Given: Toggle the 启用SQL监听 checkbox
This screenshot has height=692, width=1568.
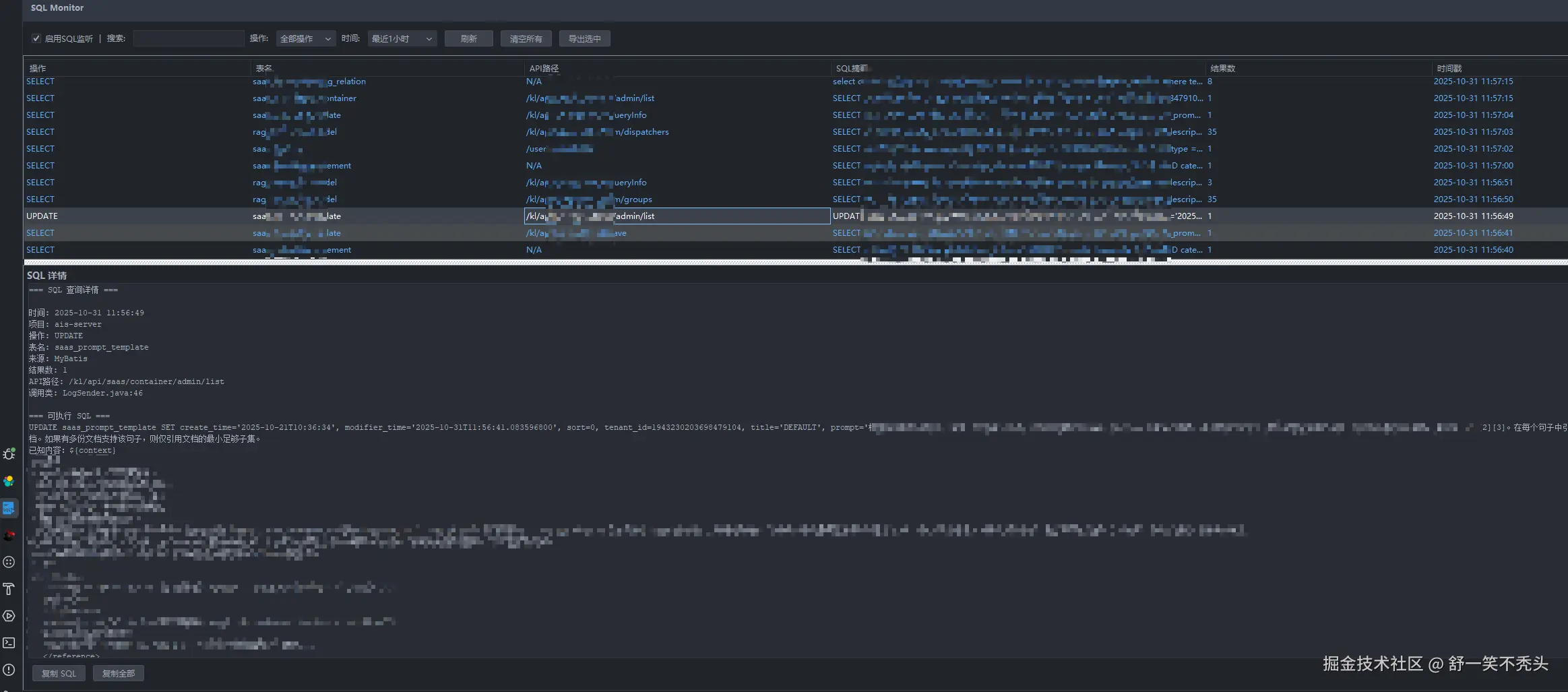Looking at the screenshot, I should (36, 38).
